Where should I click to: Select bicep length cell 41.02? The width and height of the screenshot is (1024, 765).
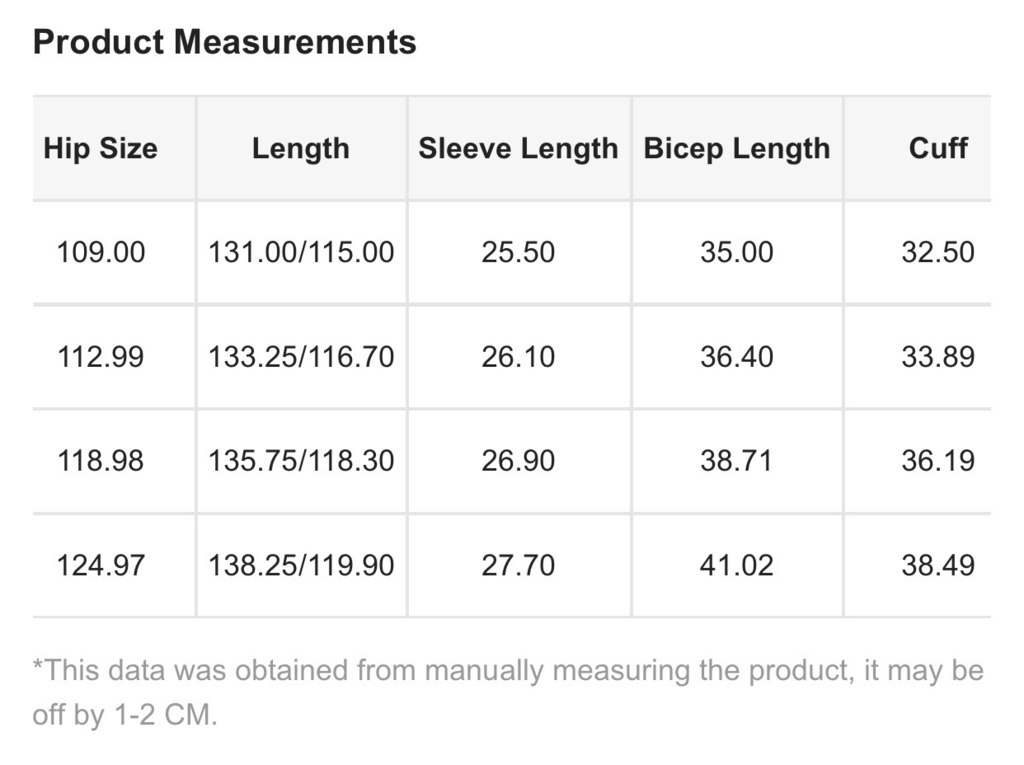(x=737, y=565)
